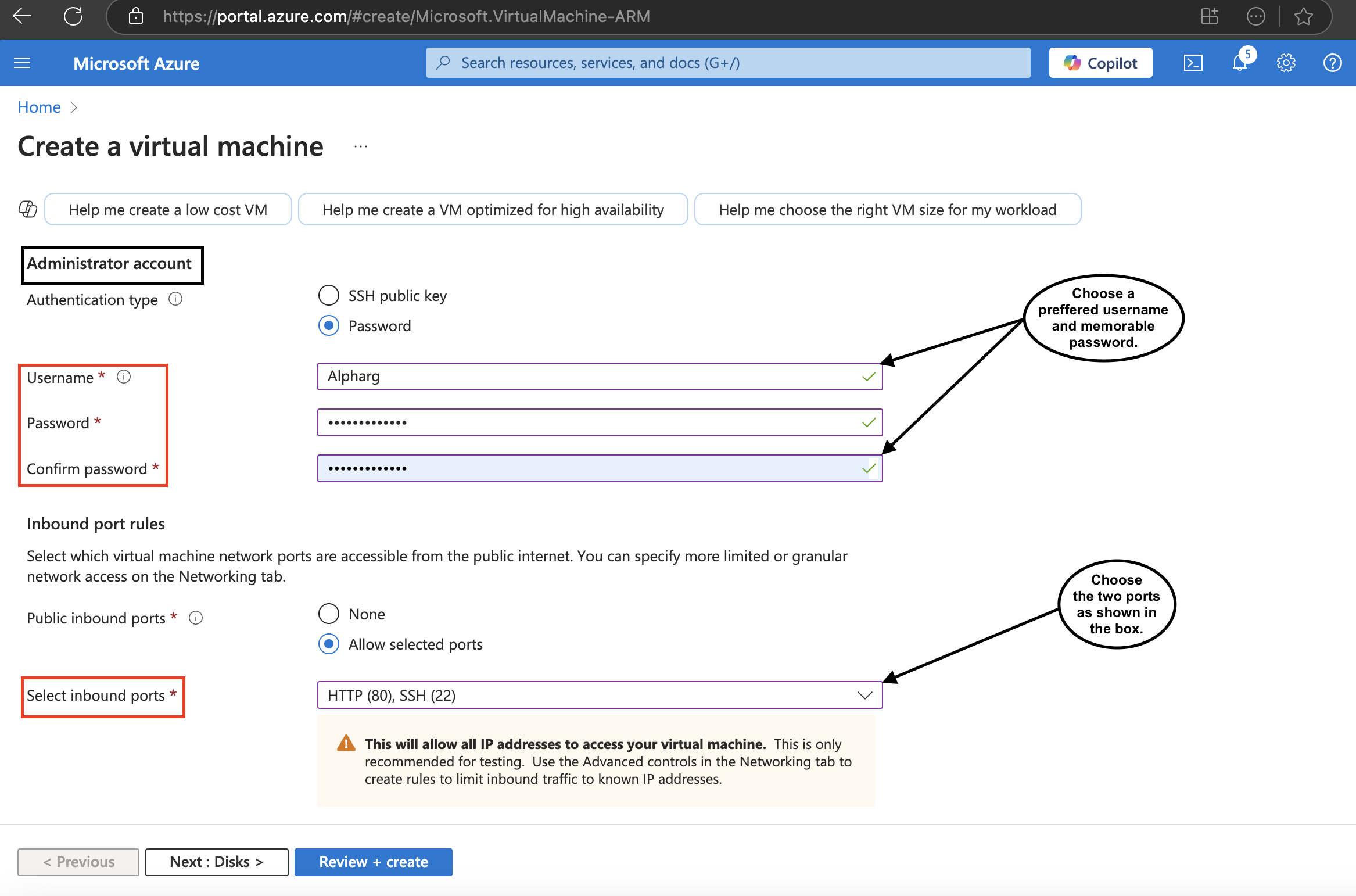Focus the Username field containing Alpharg

click(x=600, y=377)
